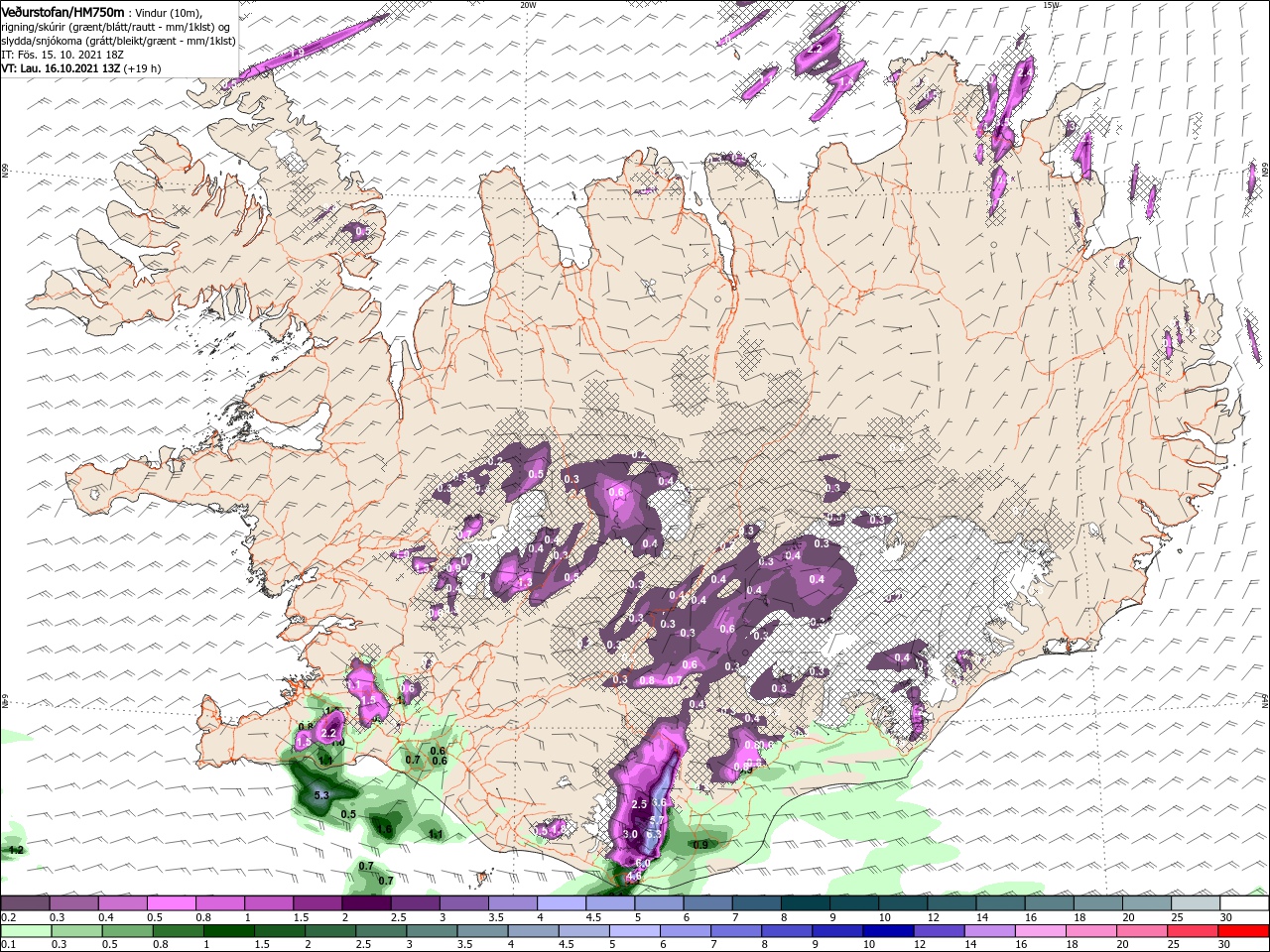Click the 3.0 value on the south coast
This screenshot has width=1270, height=952.
point(630,834)
